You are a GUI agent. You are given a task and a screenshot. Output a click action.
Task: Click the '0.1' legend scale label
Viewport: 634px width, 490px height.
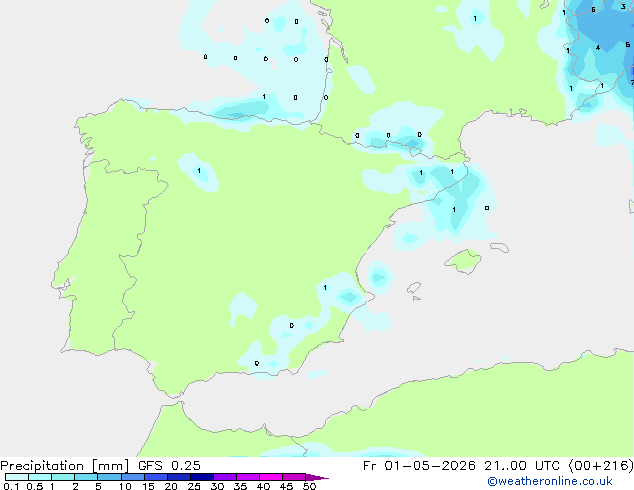click(x=11, y=486)
